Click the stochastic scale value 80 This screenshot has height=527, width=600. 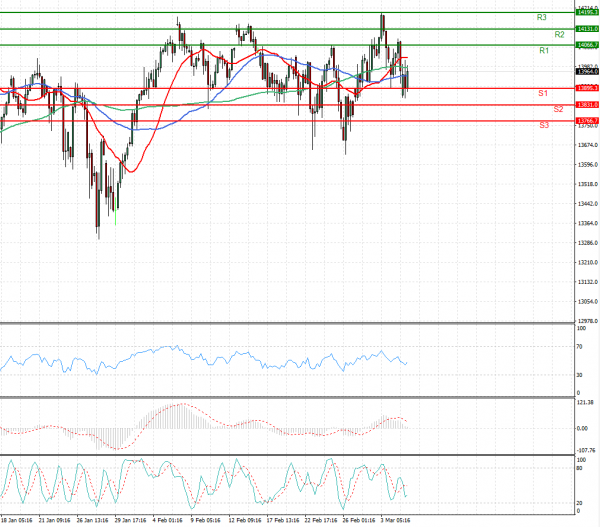579,468
